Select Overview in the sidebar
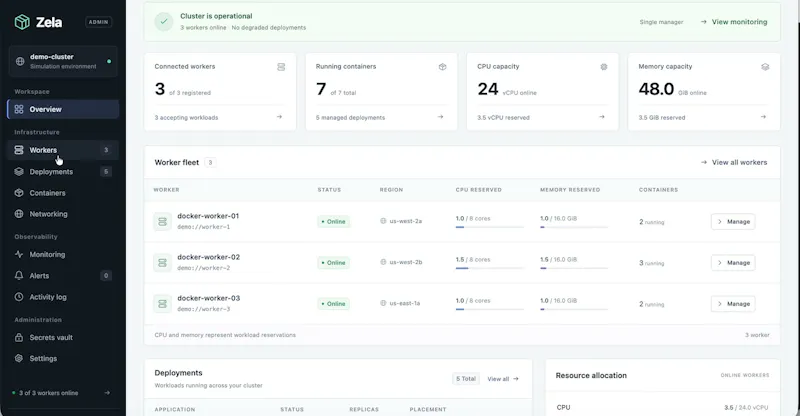 point(63,109)
